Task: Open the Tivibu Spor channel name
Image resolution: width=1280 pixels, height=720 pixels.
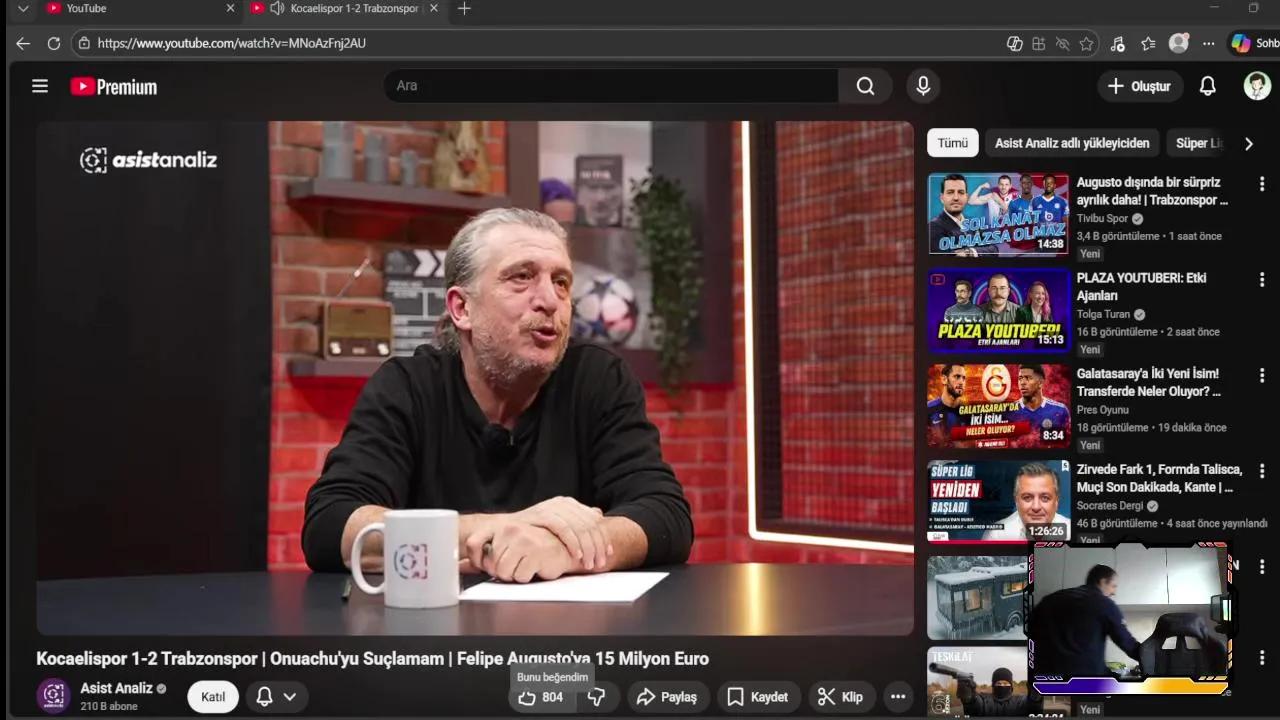Action: [x=1102, y=218]
